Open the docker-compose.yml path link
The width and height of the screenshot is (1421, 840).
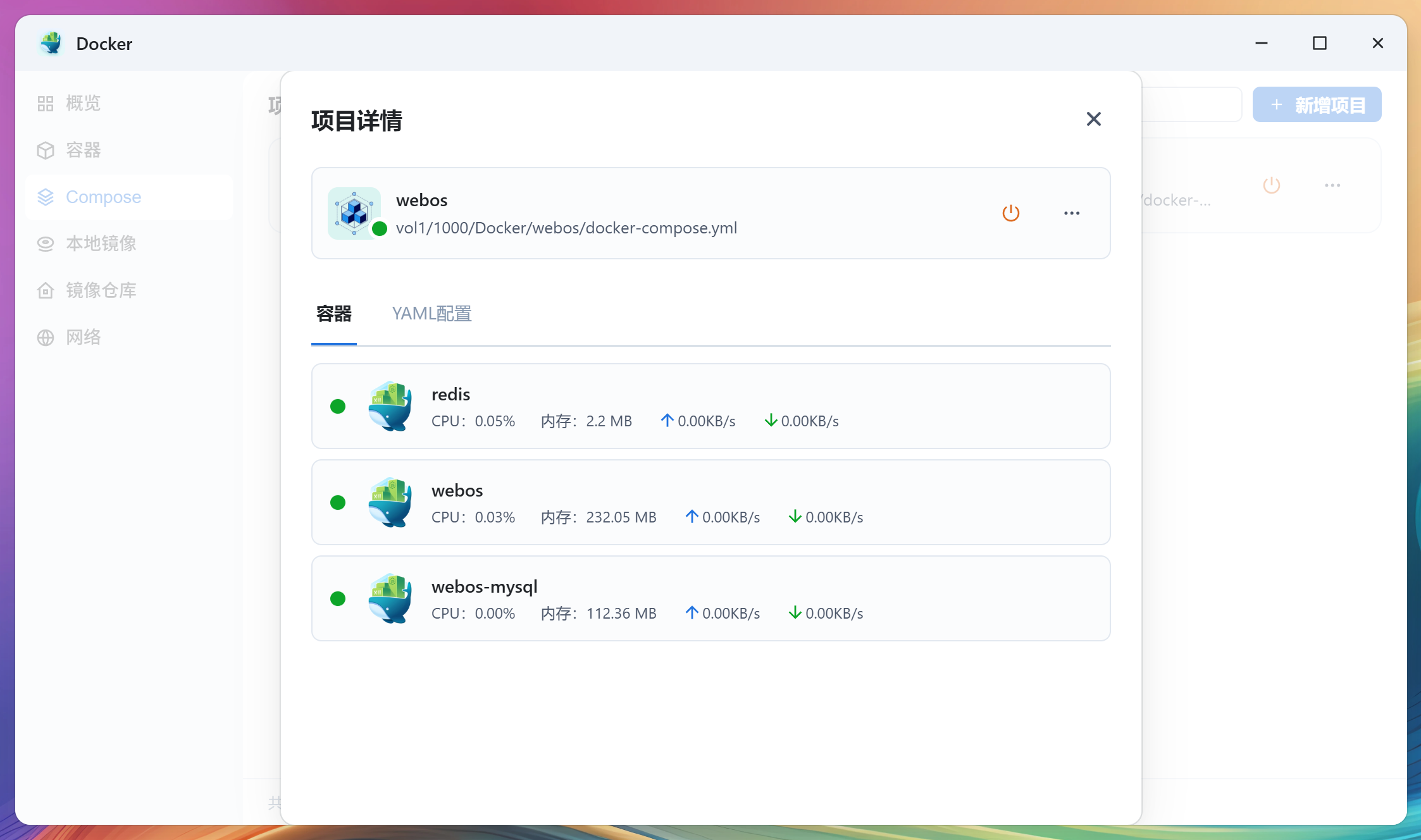click(566, 228)
